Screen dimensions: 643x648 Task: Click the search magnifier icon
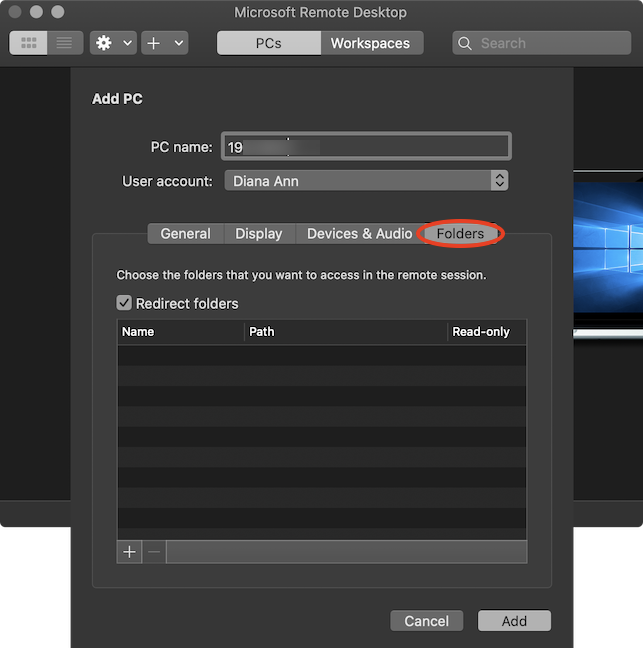click(x=465, y=43)
